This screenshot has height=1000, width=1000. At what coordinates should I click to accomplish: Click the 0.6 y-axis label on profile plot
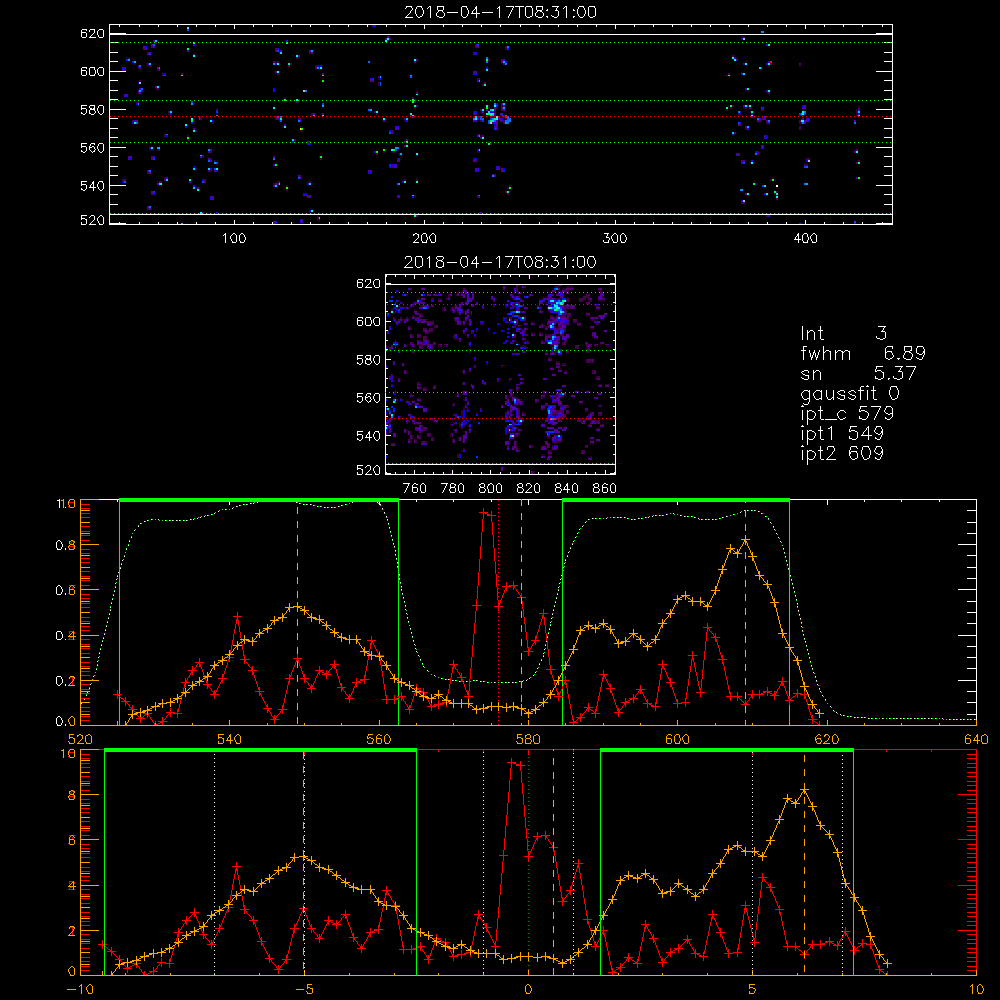click(x=66, y=591)
